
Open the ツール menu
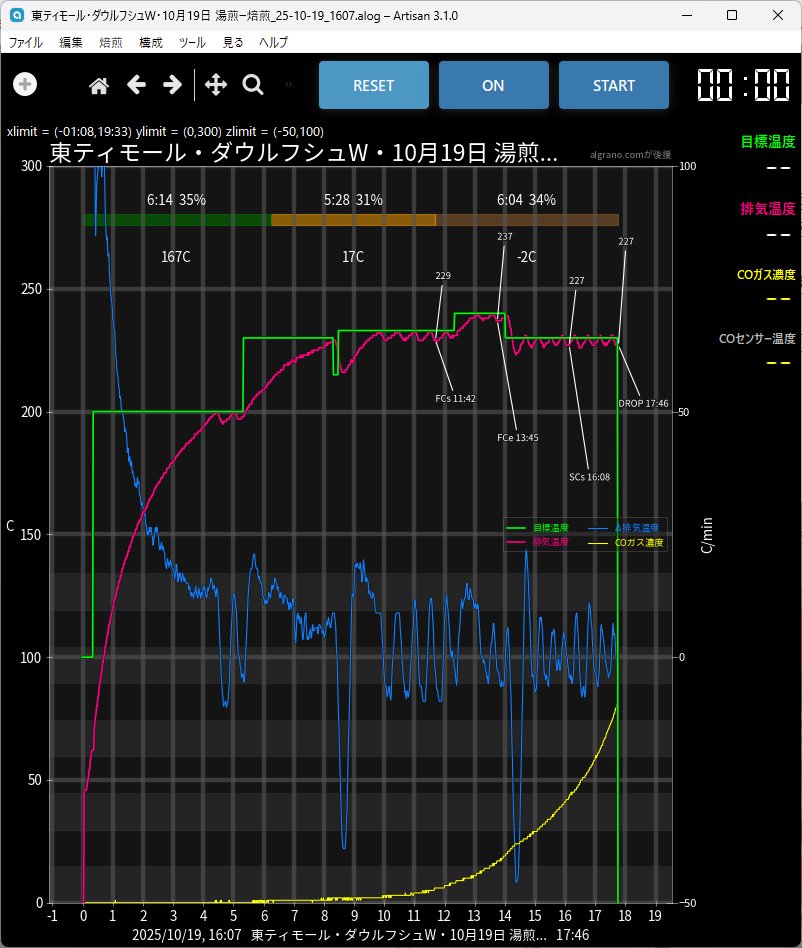tap(192, 42)
